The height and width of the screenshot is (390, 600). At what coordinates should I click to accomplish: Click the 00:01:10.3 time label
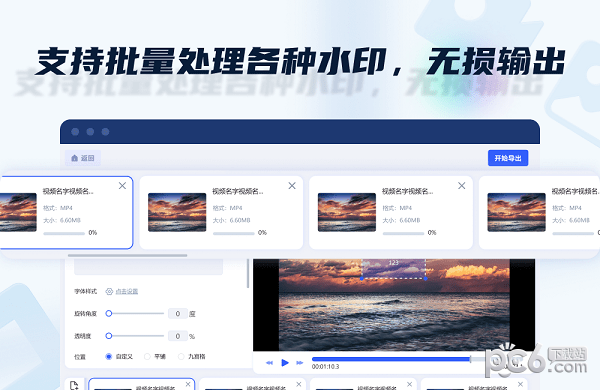coord(325,367)
